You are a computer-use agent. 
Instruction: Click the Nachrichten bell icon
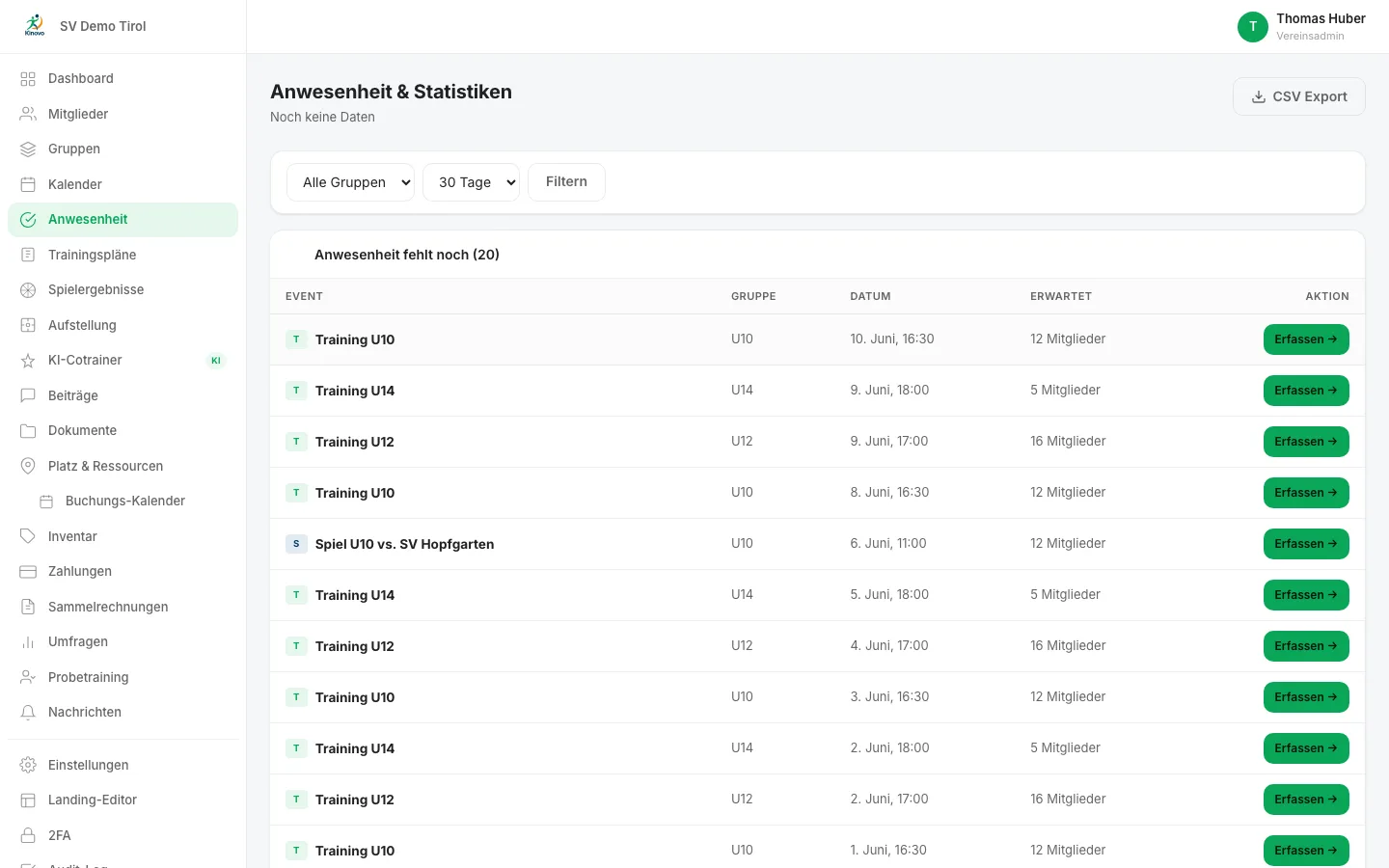point(28,713)
